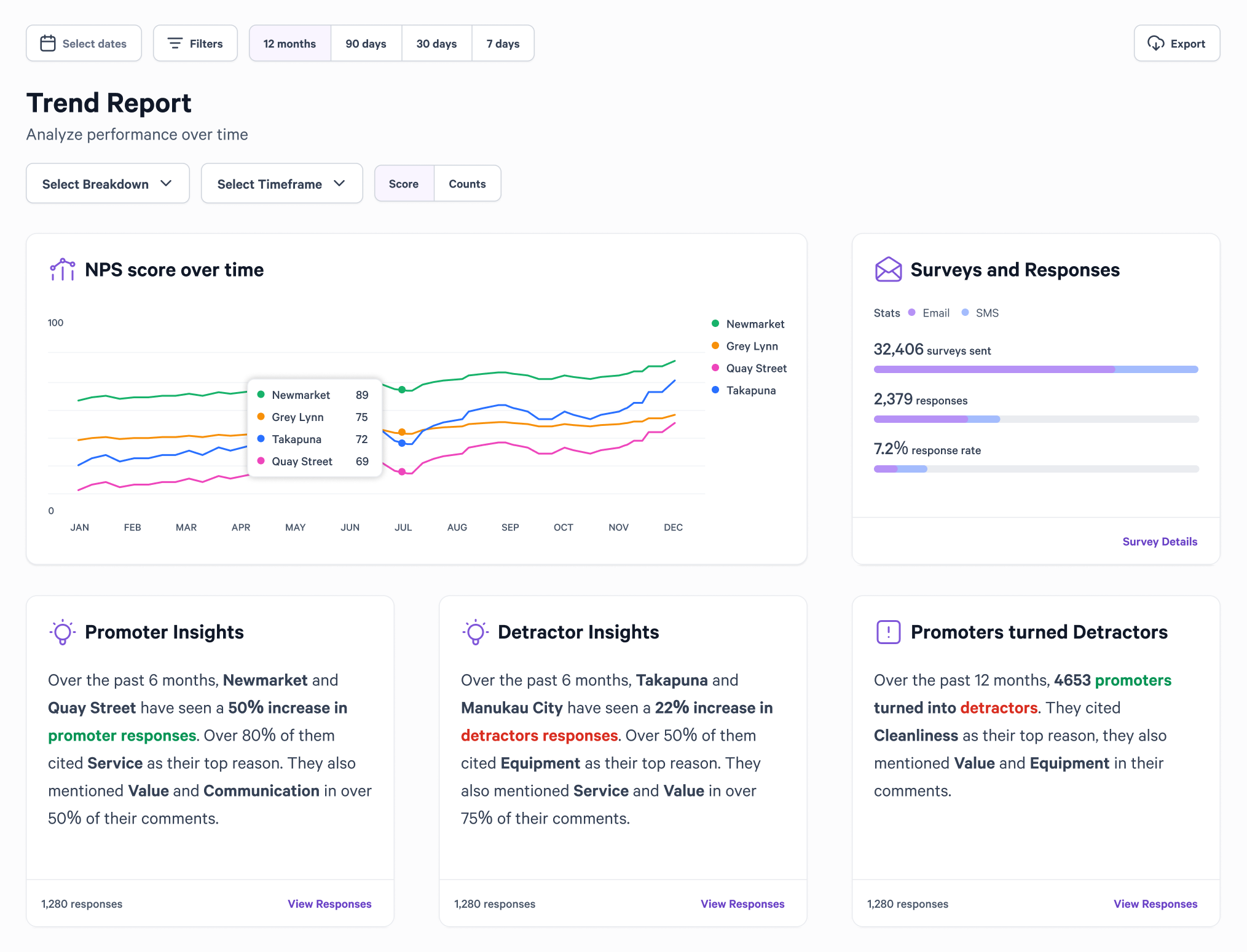
Task: Open the Select Timeframe dropdown
Action: 281,183
